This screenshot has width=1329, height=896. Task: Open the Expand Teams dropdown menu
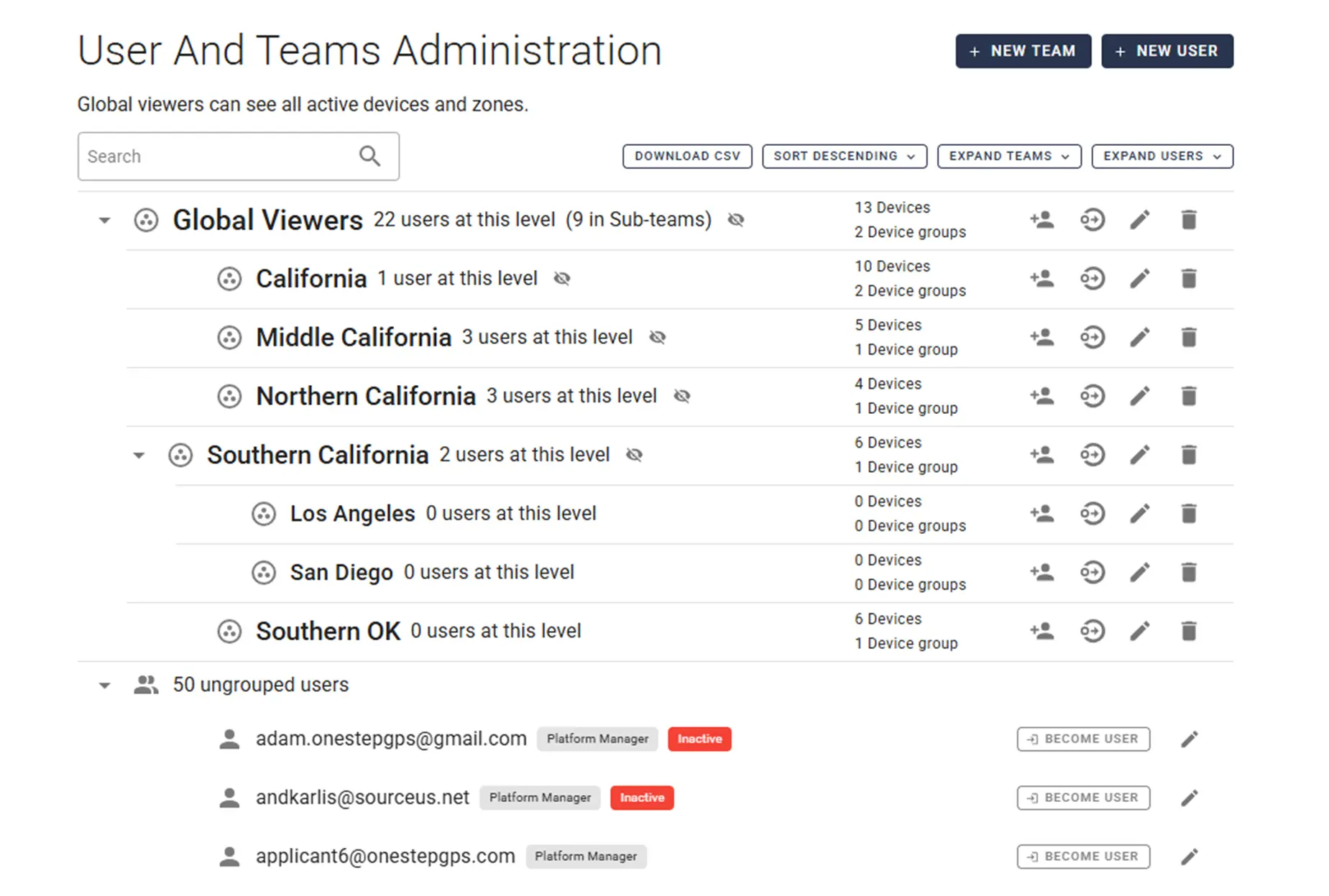coord(1008,157)
